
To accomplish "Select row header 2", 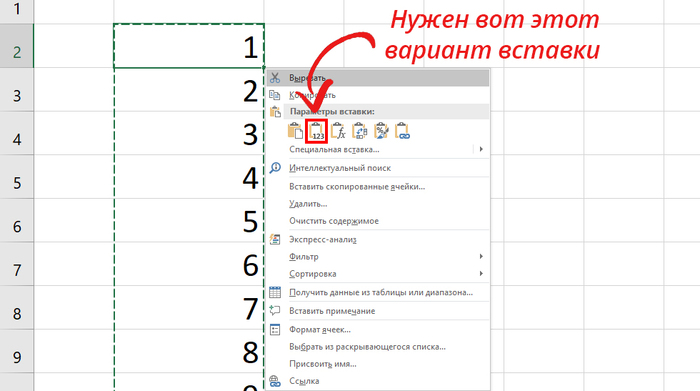I will click(x=17, y=46).
